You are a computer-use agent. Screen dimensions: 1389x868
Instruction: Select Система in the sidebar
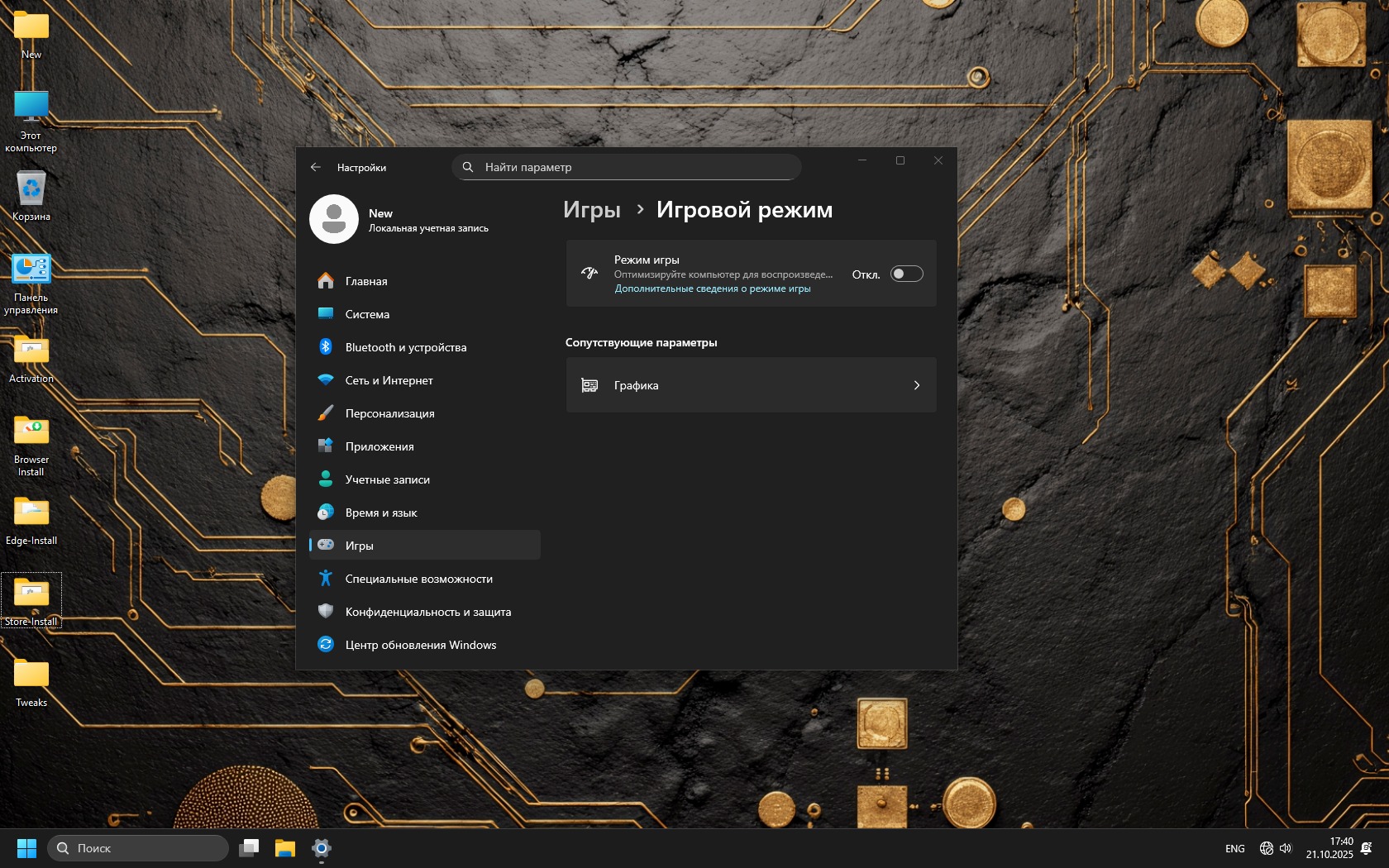(367, 314)
